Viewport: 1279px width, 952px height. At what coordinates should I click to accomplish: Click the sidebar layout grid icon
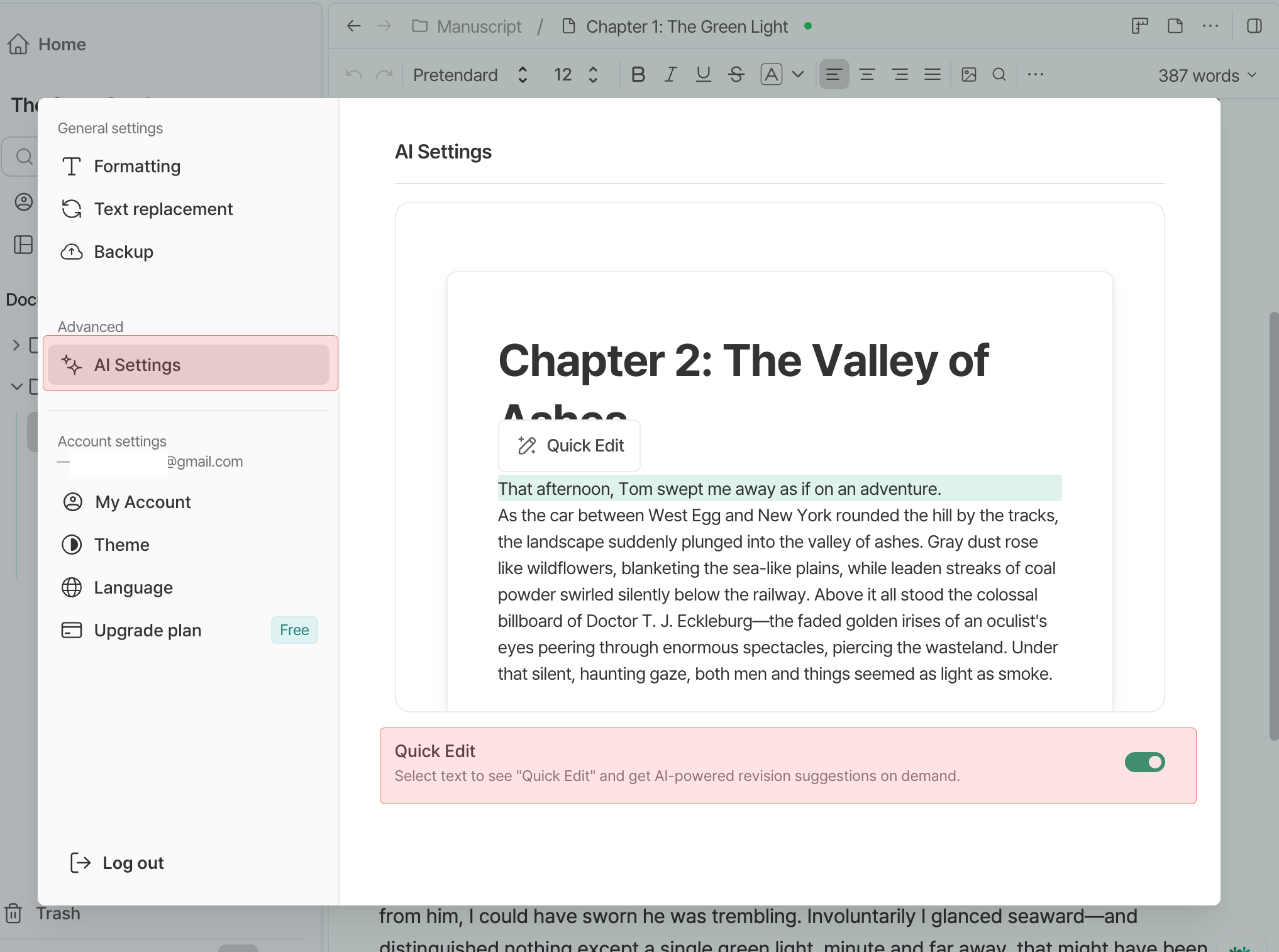click(24, 245)
